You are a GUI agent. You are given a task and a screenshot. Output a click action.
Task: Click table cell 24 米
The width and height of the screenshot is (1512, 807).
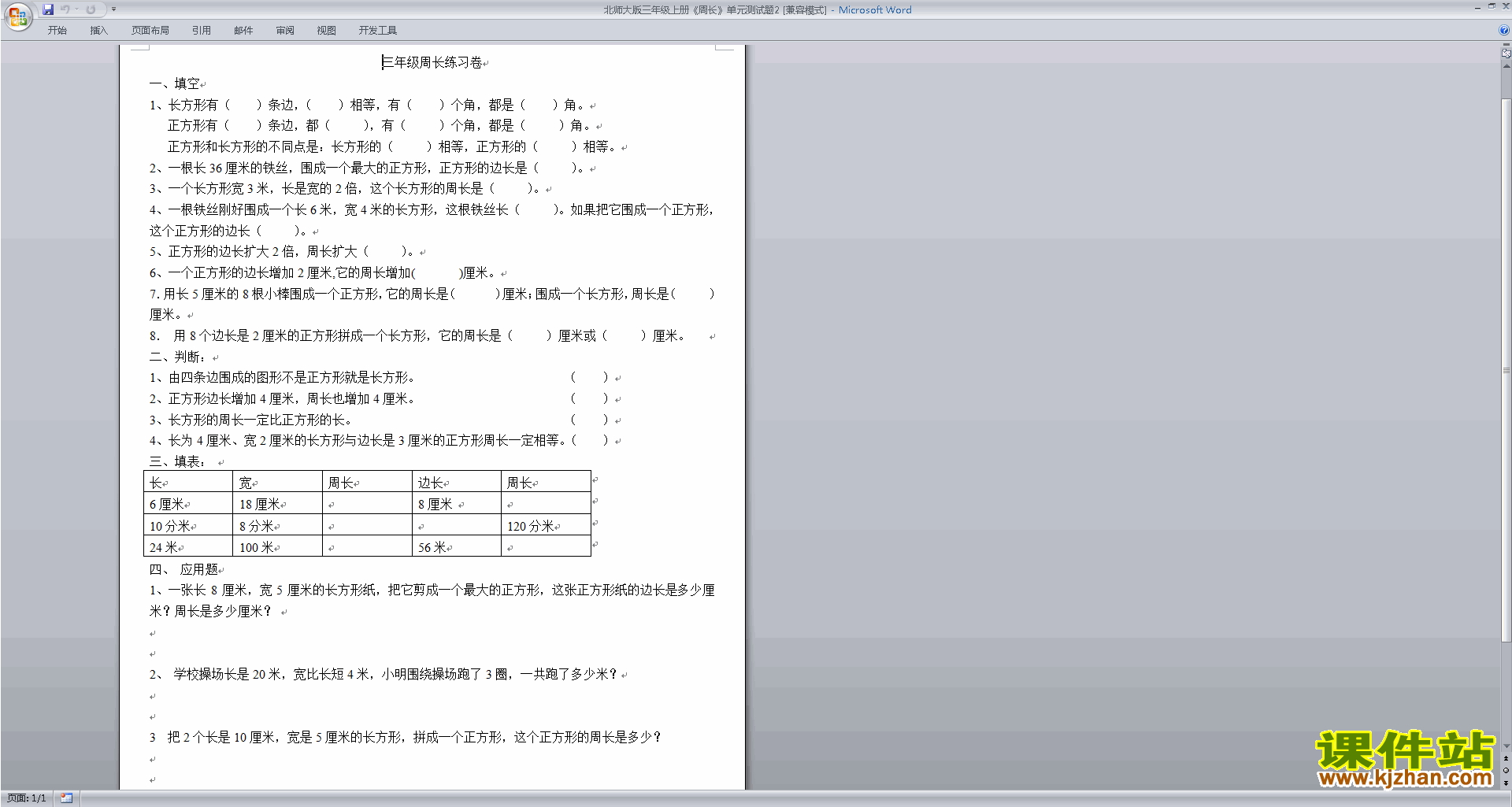point(187,547)
